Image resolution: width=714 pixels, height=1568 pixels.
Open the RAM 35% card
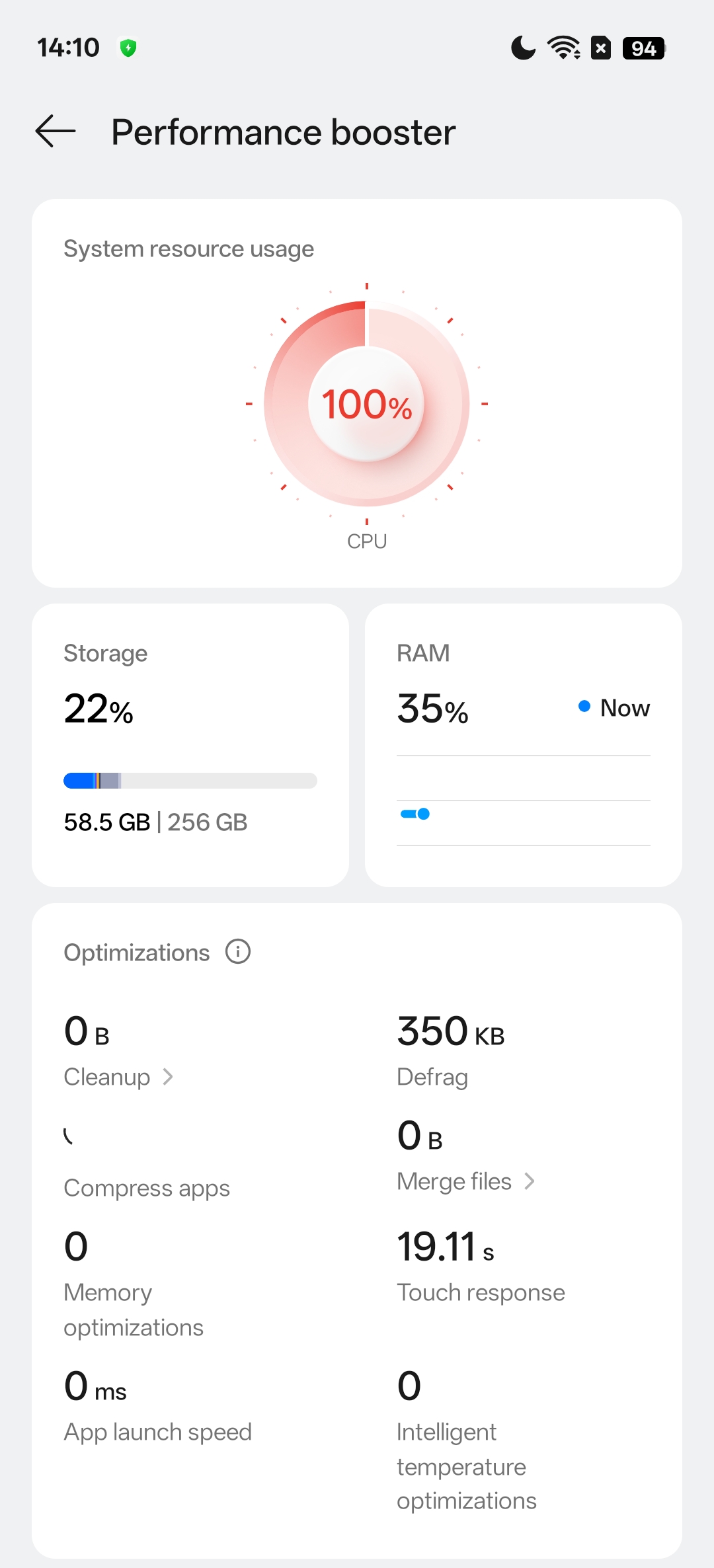tap(523, 744)
